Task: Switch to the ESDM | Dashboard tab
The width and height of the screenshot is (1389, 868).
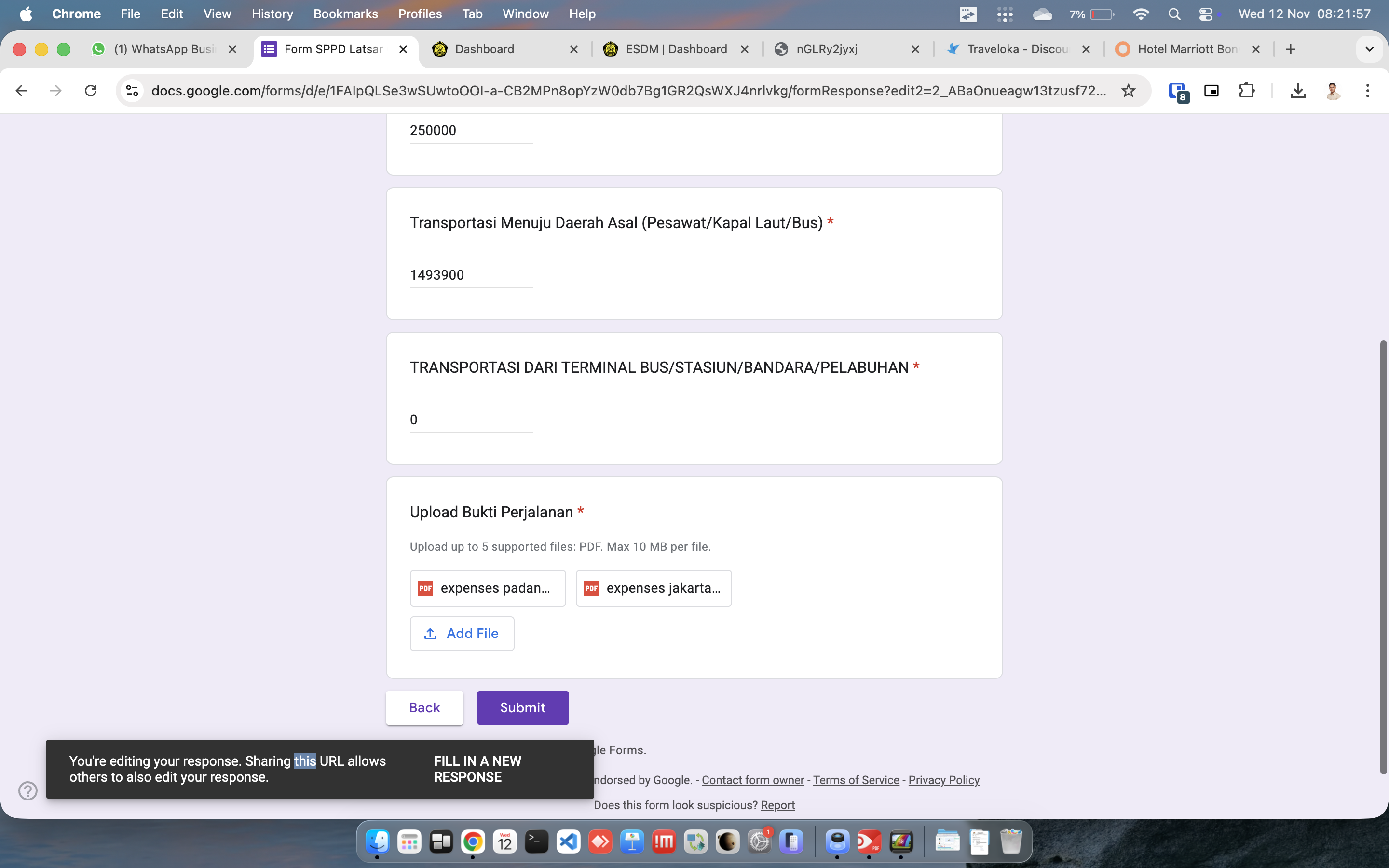Action: point(676,49)
